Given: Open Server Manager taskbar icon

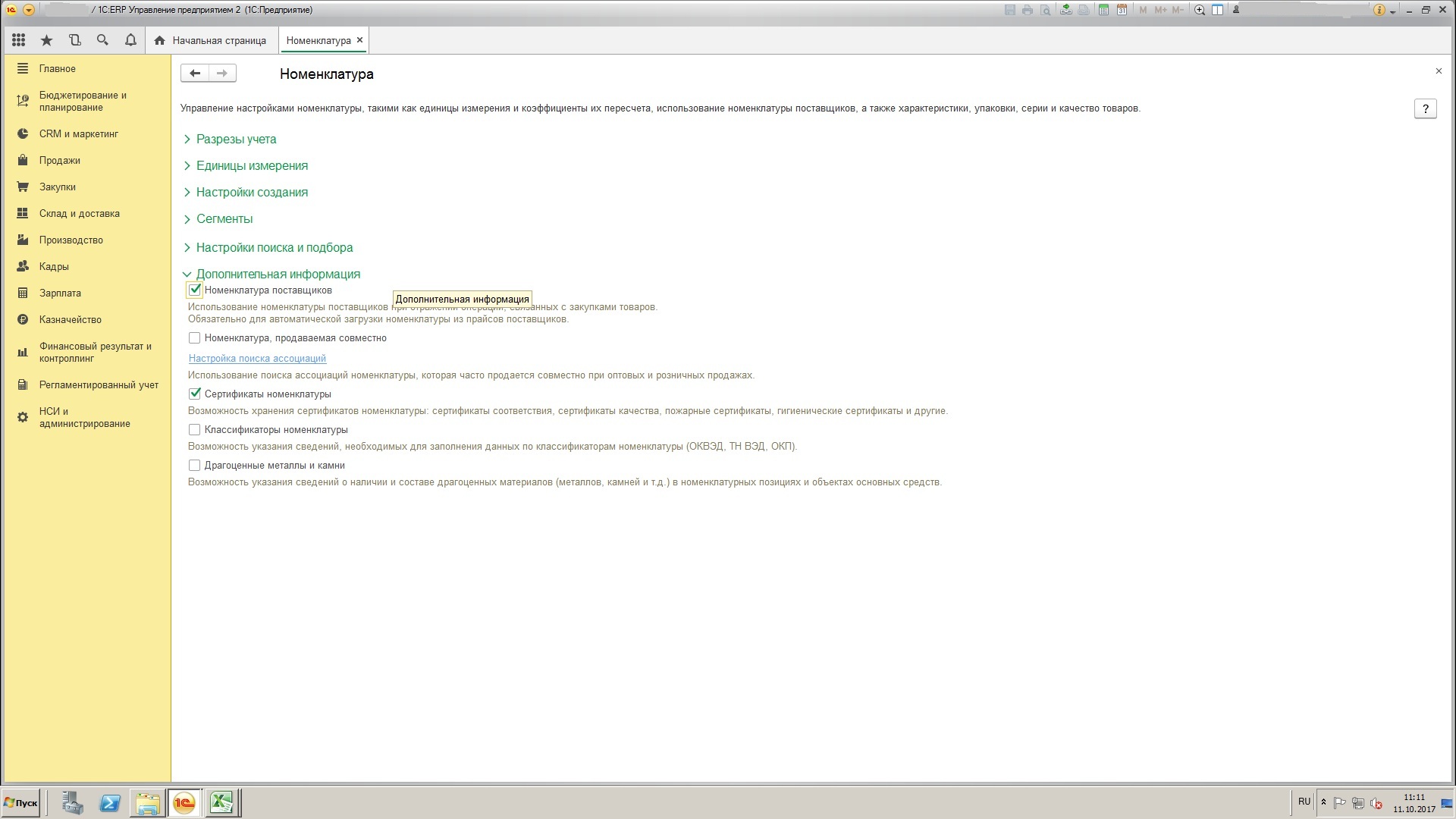Looking at the screenshot, I should coord(72,802).
